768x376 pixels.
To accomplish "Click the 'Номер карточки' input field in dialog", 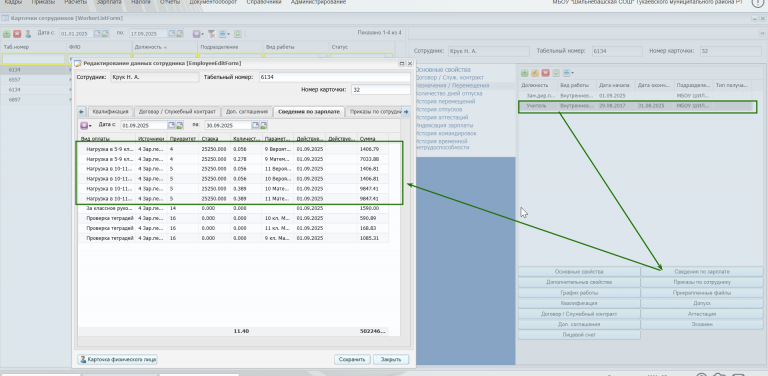I will (x=381, y=90).
